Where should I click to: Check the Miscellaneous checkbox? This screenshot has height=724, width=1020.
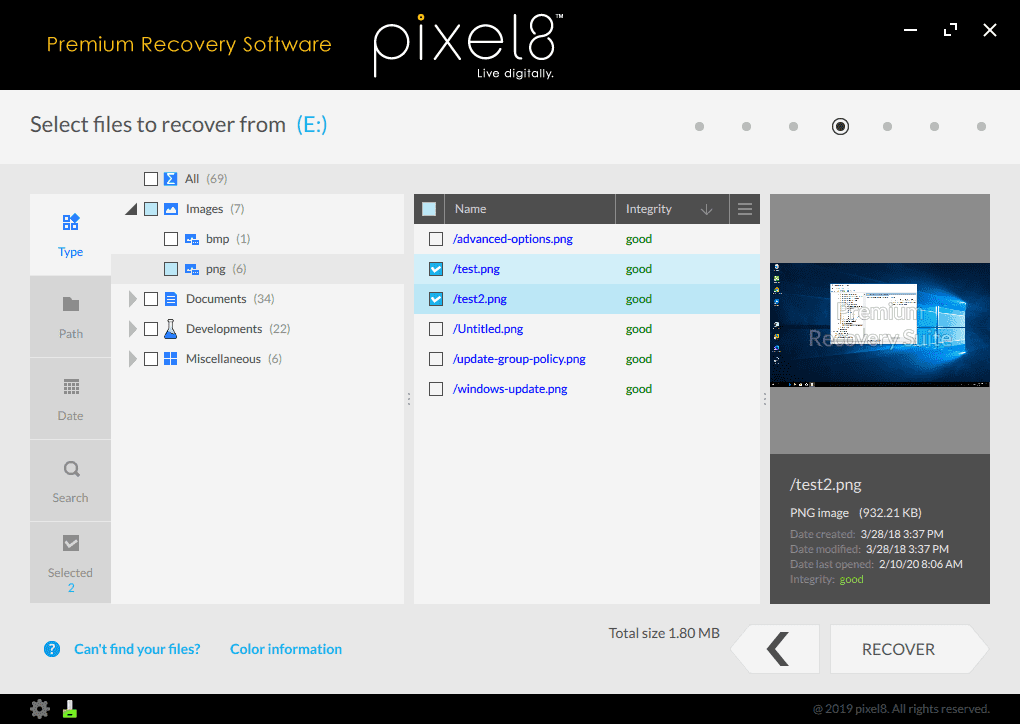tap(151, 358)
